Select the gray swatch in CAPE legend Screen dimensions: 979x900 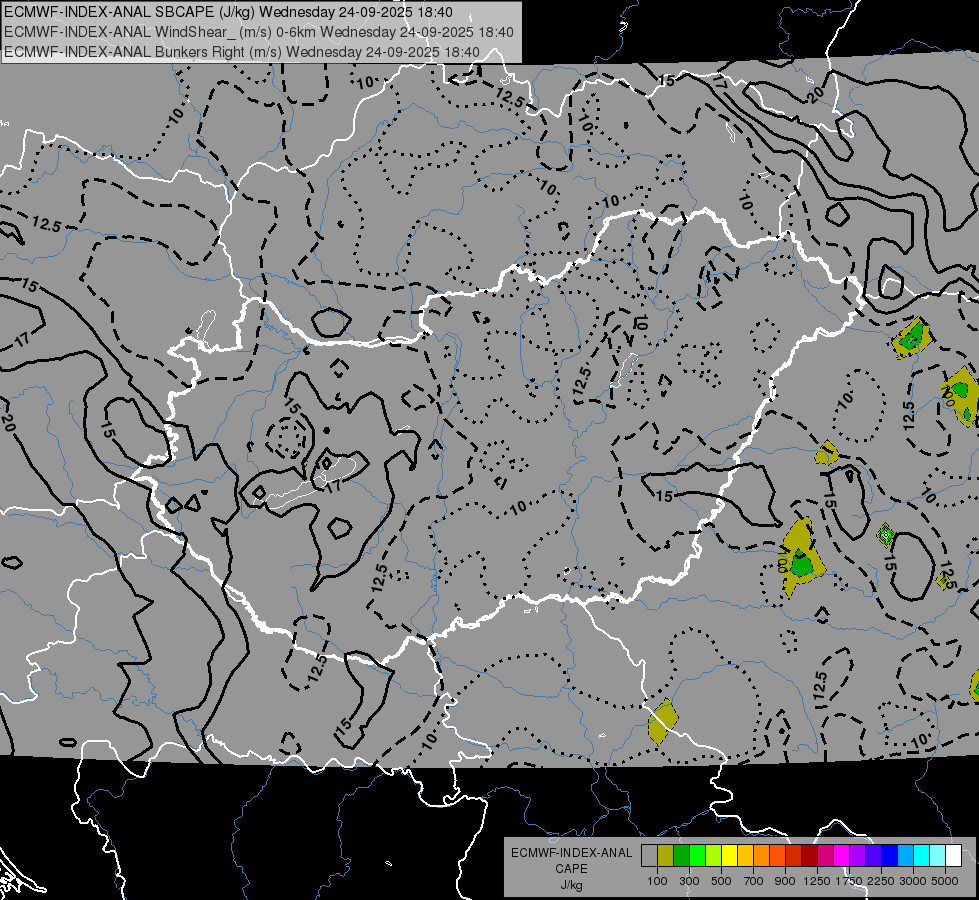pyautogui.click(x=649, y=855)
